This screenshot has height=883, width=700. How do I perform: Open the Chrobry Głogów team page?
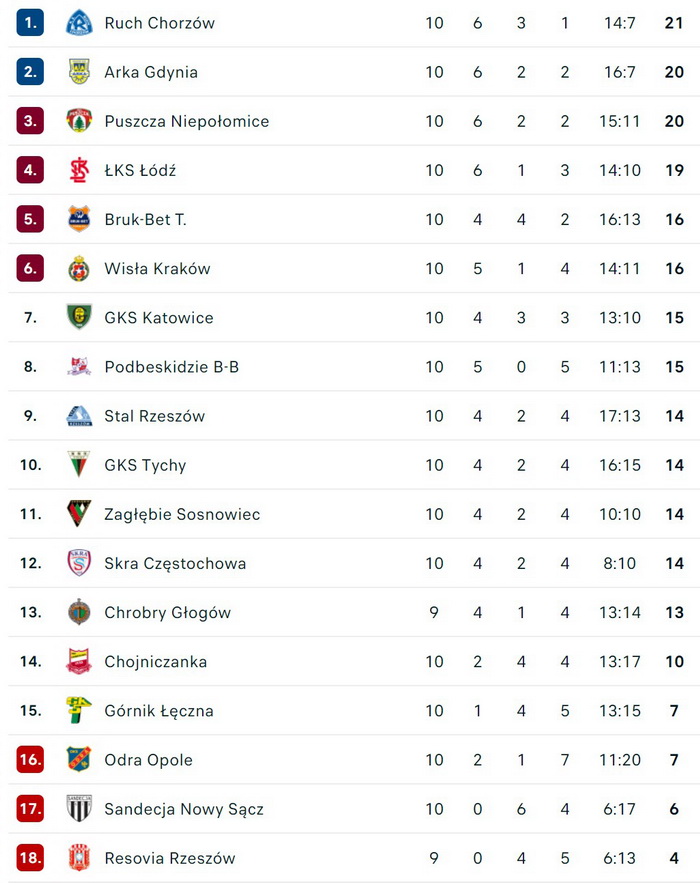[x=167, y=612]
